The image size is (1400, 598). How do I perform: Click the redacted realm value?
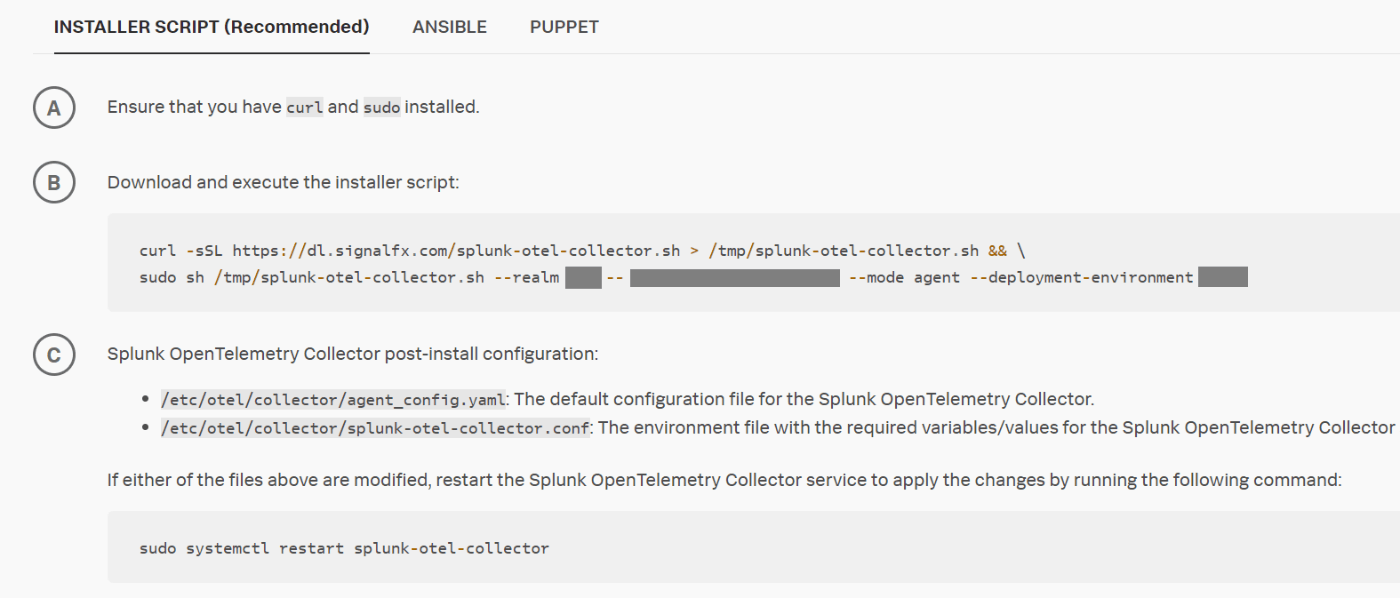point(582,277)
